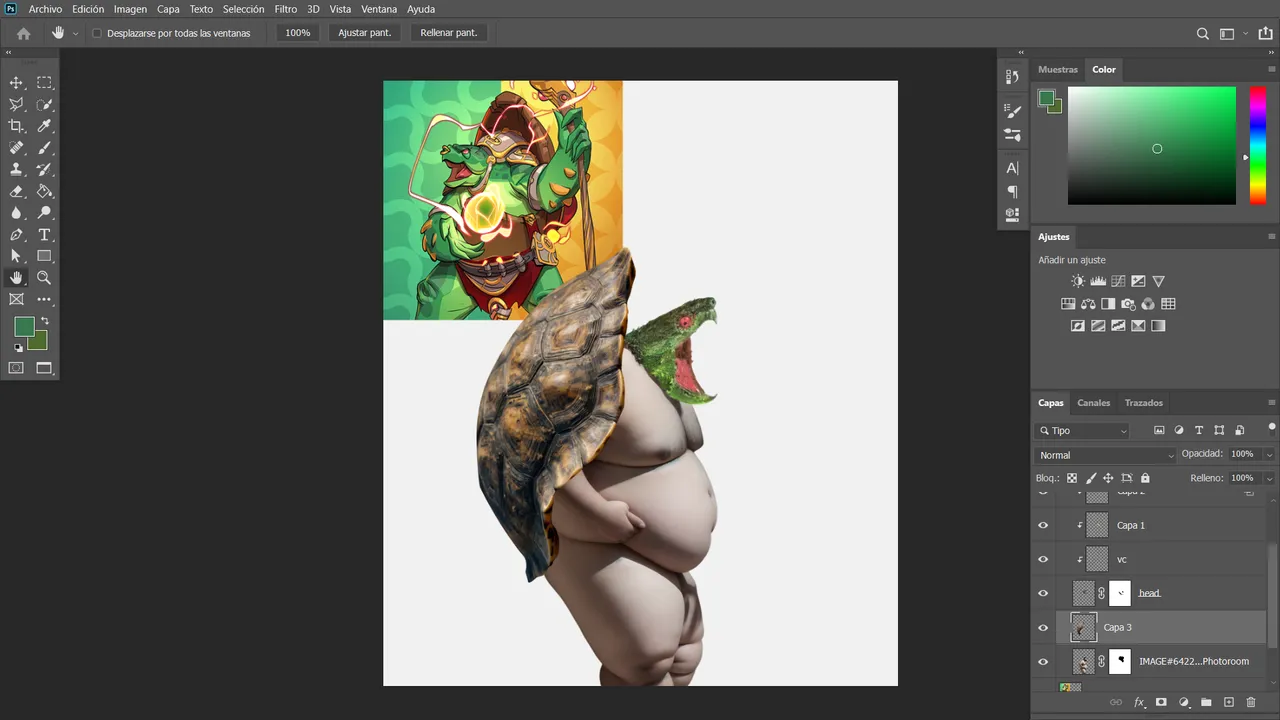Select the Path Selection tool
Viewport: 1280px width, 720px height.
click(x=16, y=256)
